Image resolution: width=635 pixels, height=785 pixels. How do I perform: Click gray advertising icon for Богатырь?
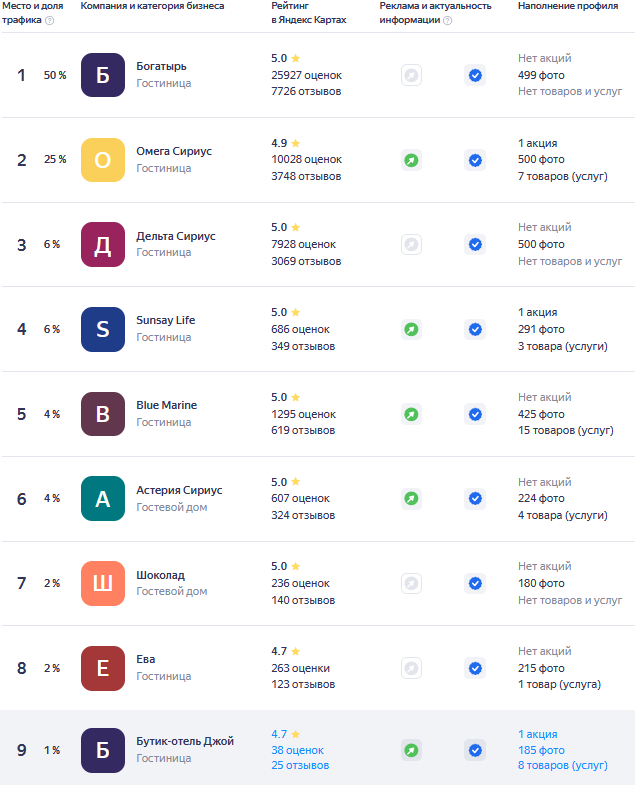411,76
